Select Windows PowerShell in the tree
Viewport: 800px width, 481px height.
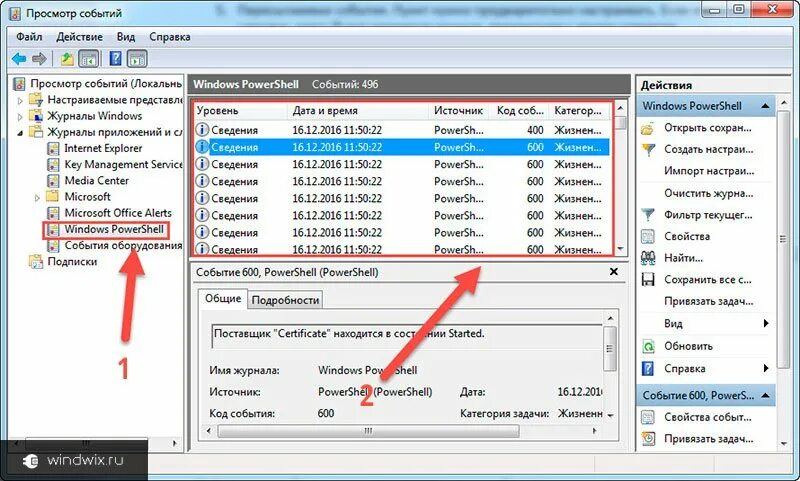point(114,230)
